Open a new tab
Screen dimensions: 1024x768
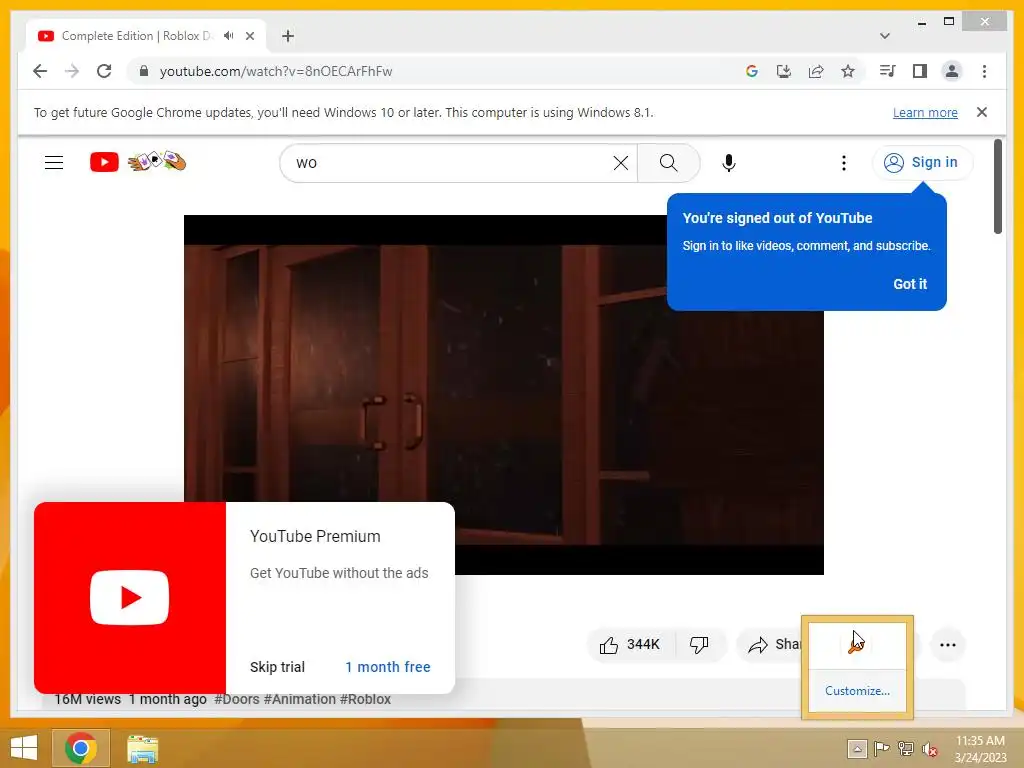288,36
